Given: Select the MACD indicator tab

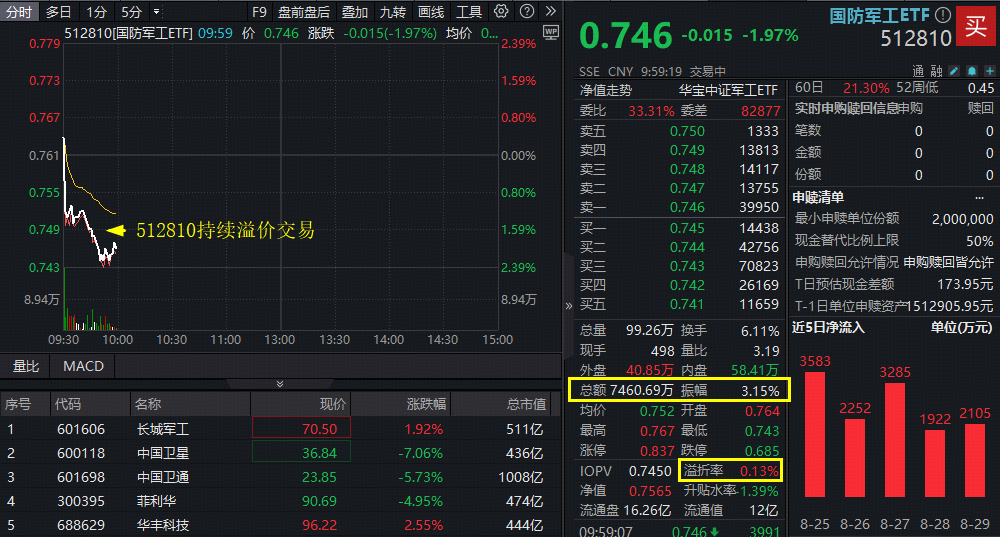Looking at the screenshot, I should click(x=83, y=366).
